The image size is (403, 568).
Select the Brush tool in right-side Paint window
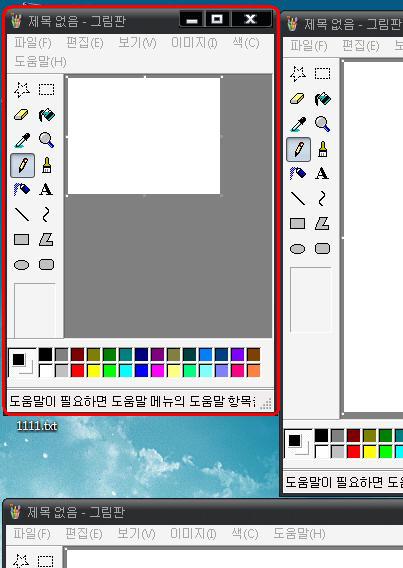click(x=322, y=149)
